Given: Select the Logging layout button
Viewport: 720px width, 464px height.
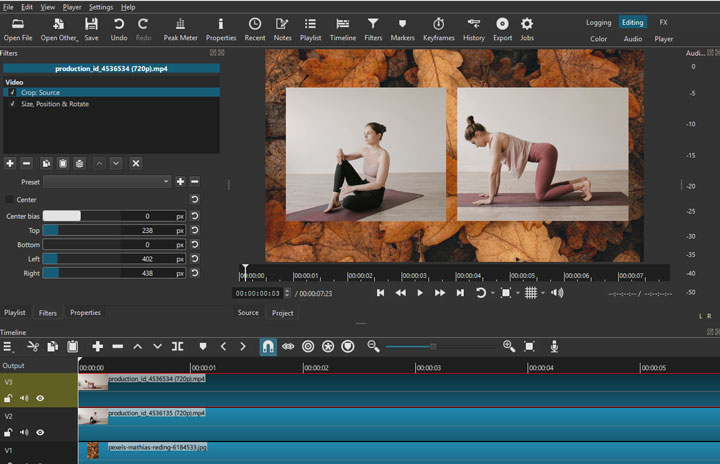Looking at the screenshot, I should (x=598, y=22).
